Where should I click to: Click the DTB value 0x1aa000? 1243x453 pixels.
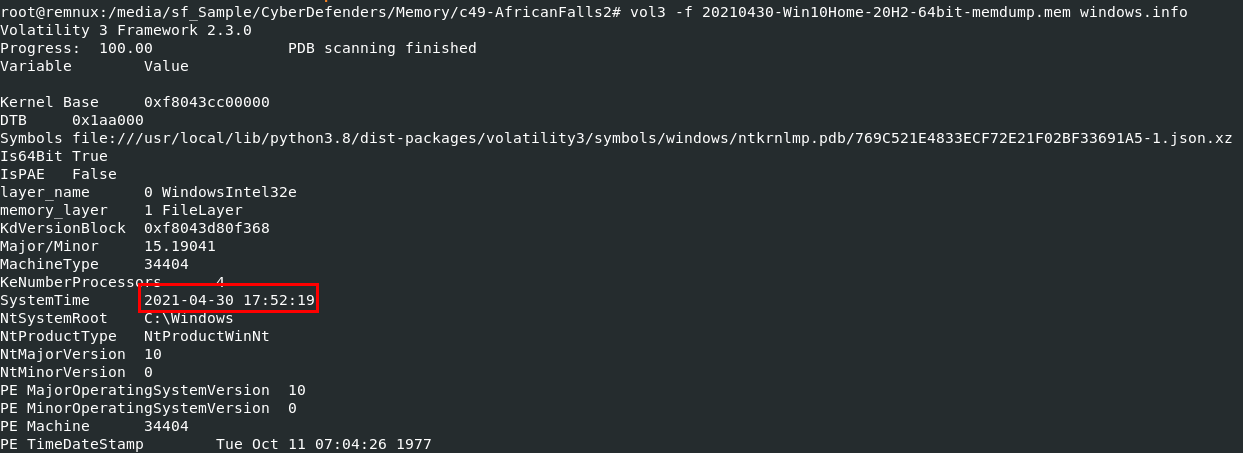click(107, 120)
